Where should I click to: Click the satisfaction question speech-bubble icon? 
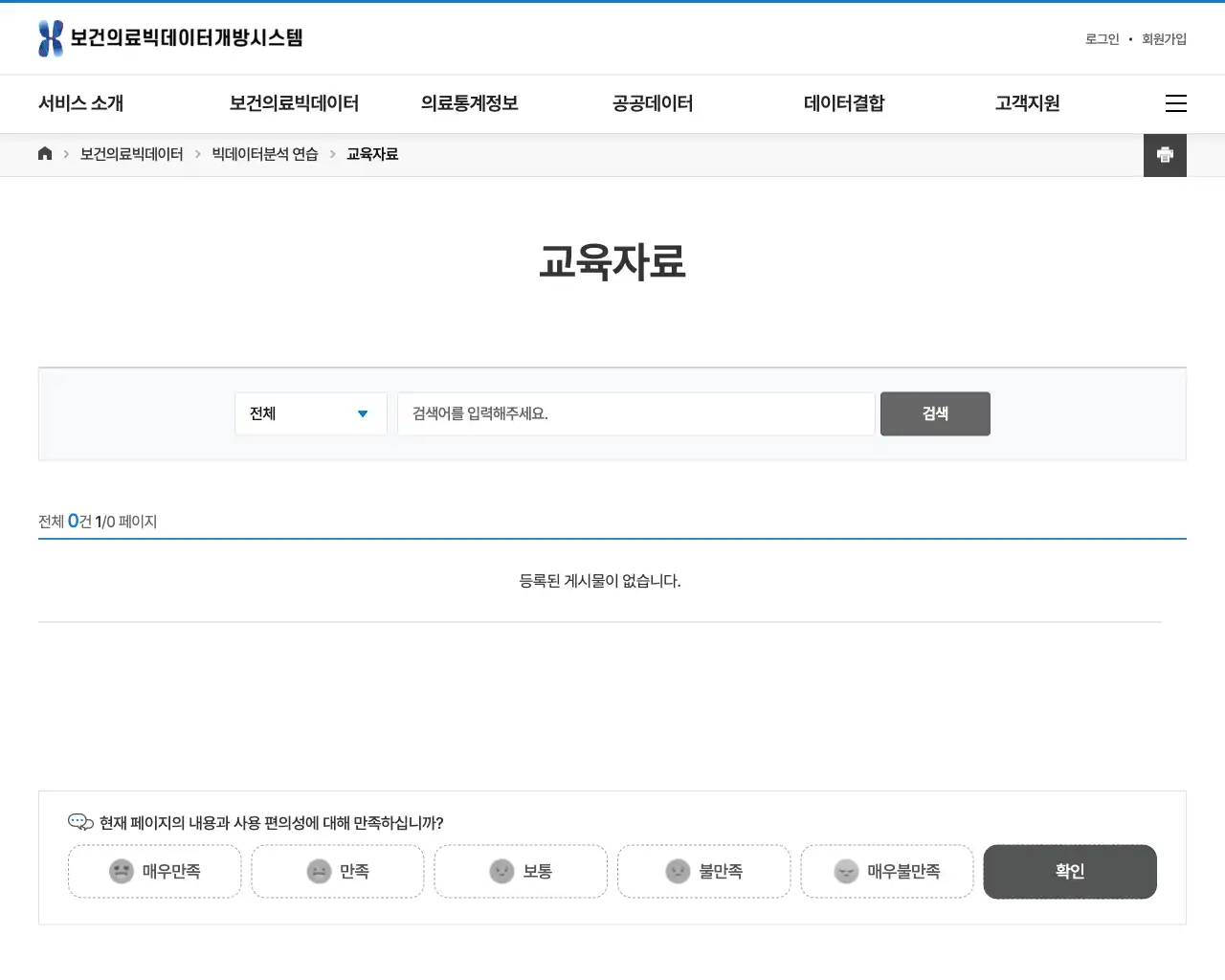click(x=80, y=822)
